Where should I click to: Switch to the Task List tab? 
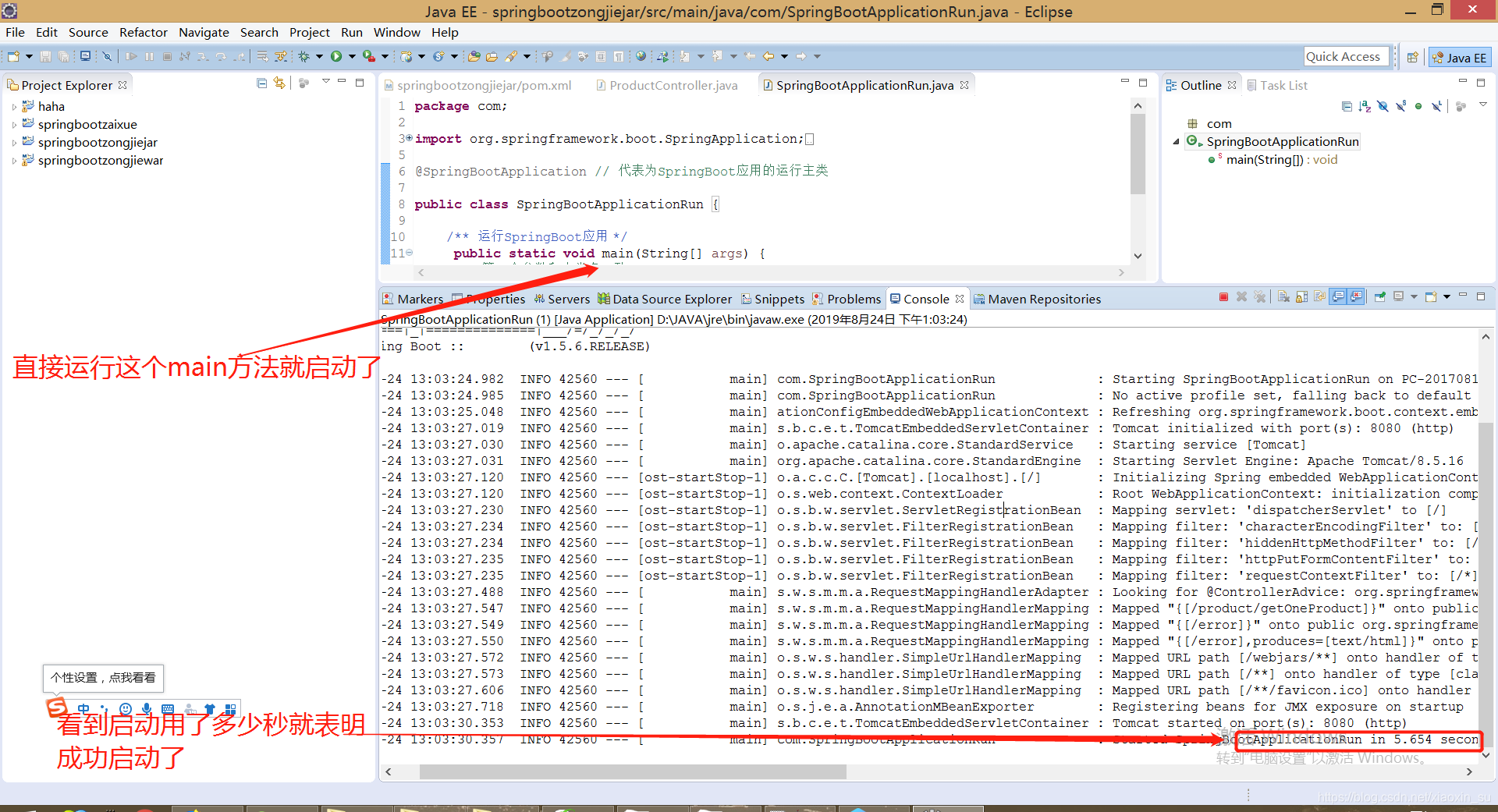1277,85
